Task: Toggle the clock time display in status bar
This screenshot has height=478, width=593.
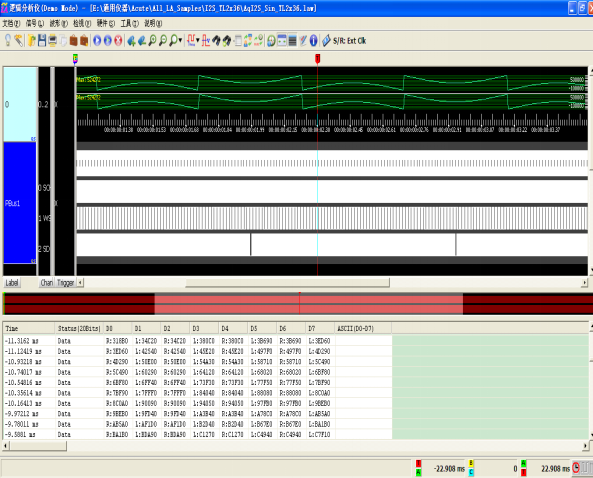Action: coord(576,468)
